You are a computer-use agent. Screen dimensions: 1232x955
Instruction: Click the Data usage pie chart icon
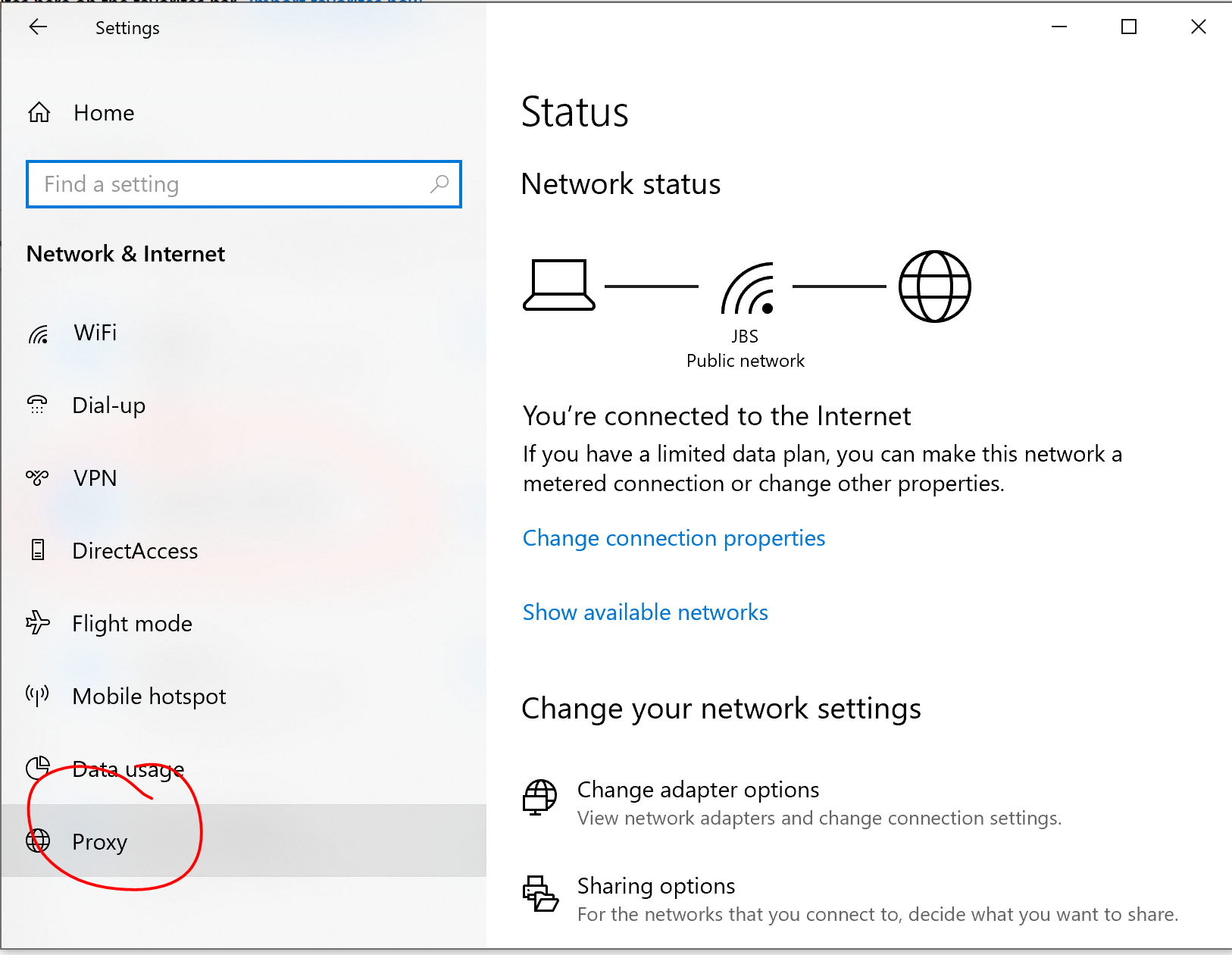[x=37, y=769]
